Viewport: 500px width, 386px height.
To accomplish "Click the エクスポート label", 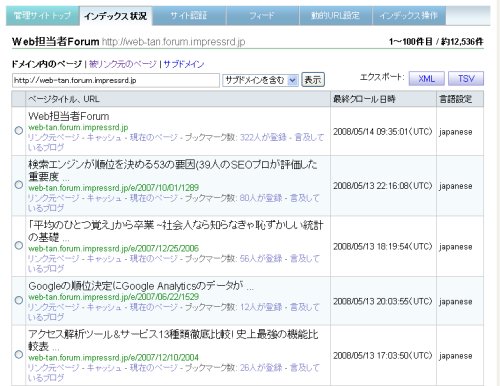I will (382, 77).
